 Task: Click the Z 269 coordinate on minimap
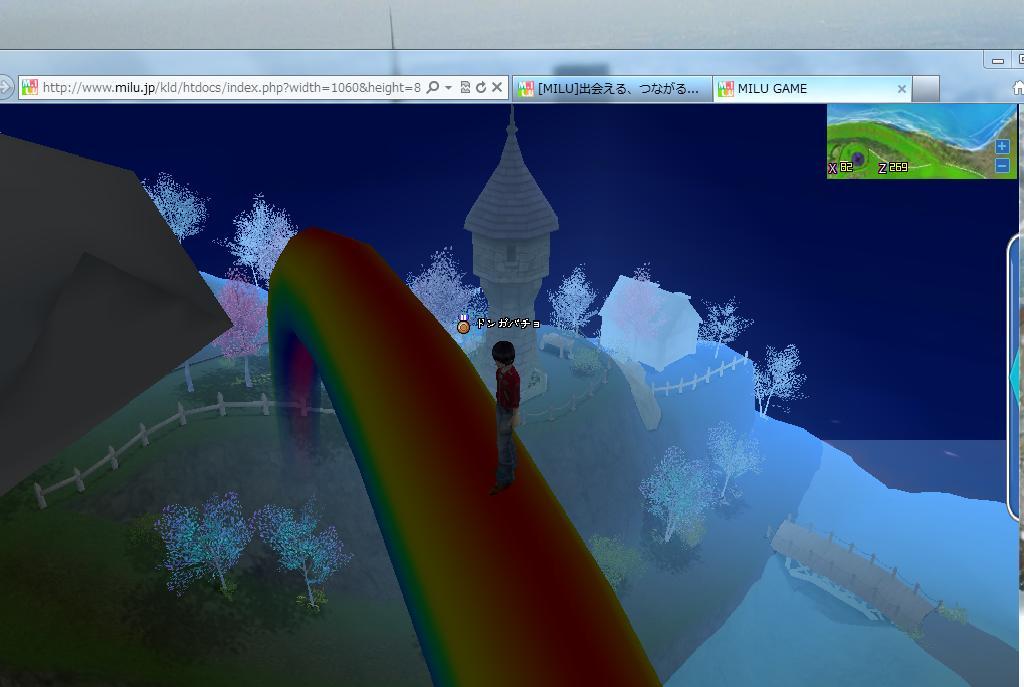point(893,168)
